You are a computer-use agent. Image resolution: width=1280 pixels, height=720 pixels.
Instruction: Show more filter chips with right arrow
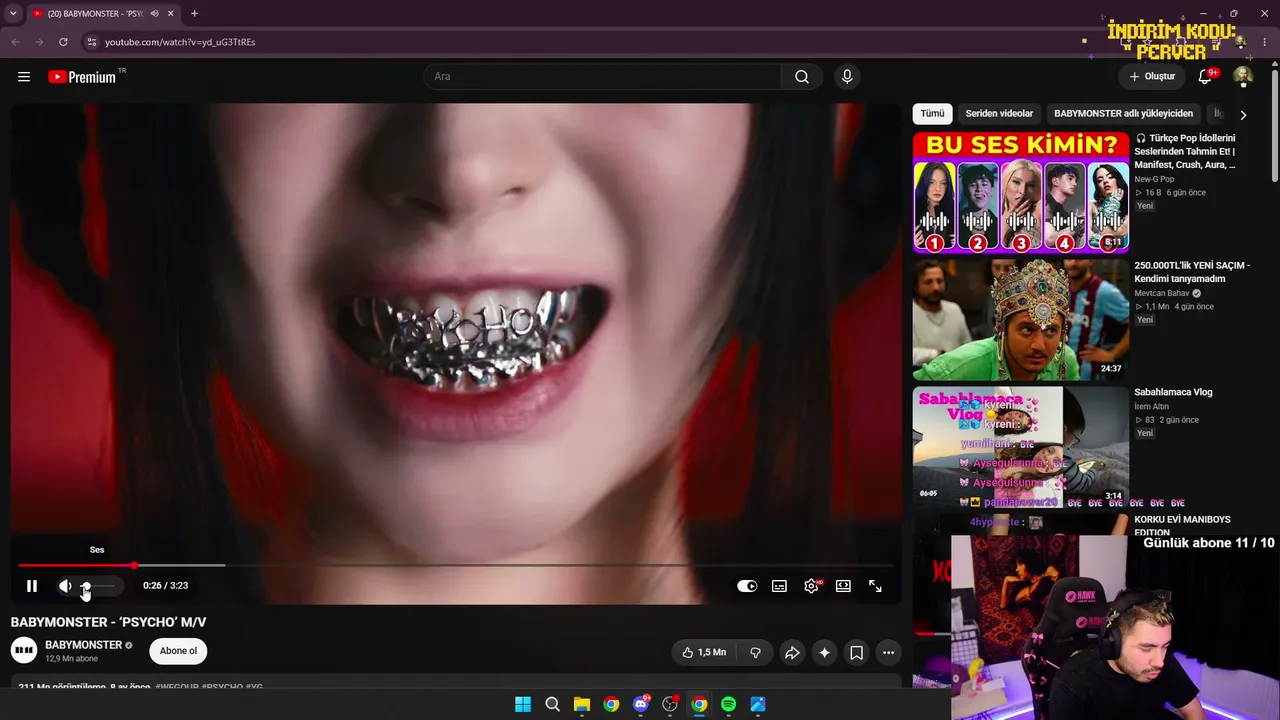click(1243, 115)
